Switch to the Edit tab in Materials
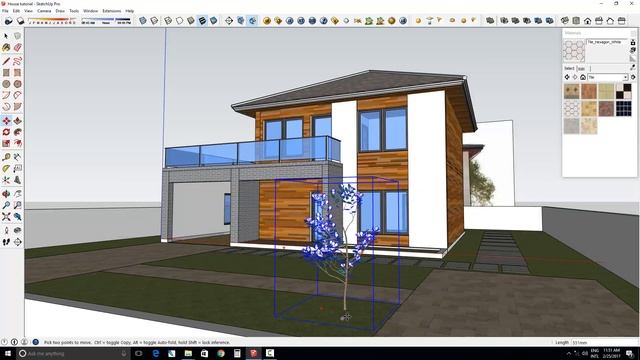The width and height of the screenshot is (640, 360). tap(582, 69)
